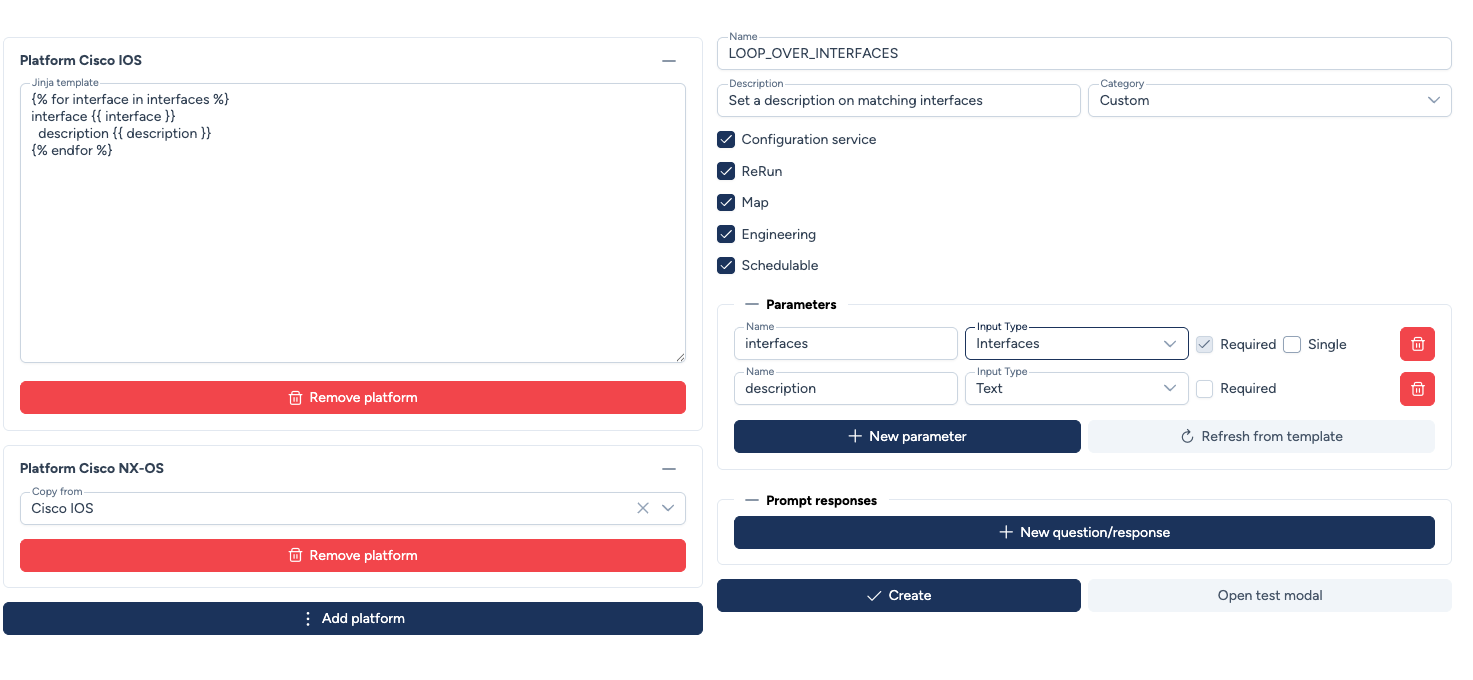Open the Category dropdown
Screen dimensions: 1473x680
click(x=1269, y=100)
